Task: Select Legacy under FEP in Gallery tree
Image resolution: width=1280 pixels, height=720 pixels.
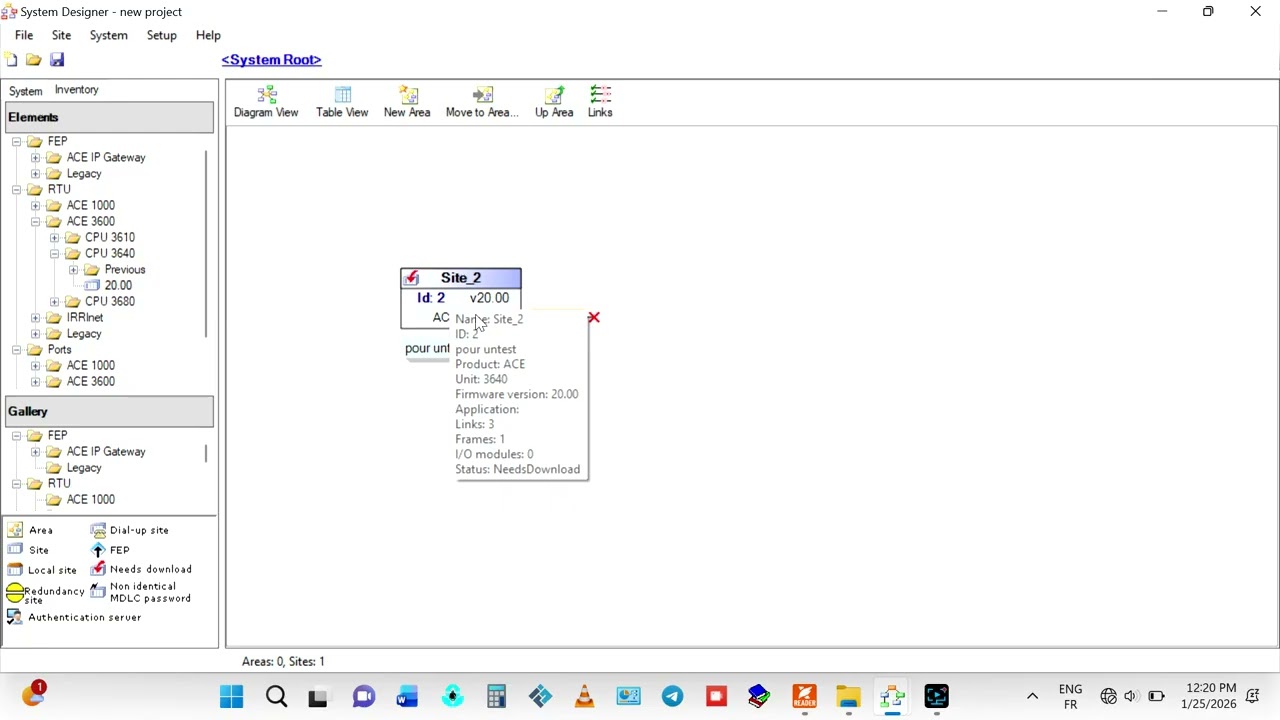Action: pos(84,467)
